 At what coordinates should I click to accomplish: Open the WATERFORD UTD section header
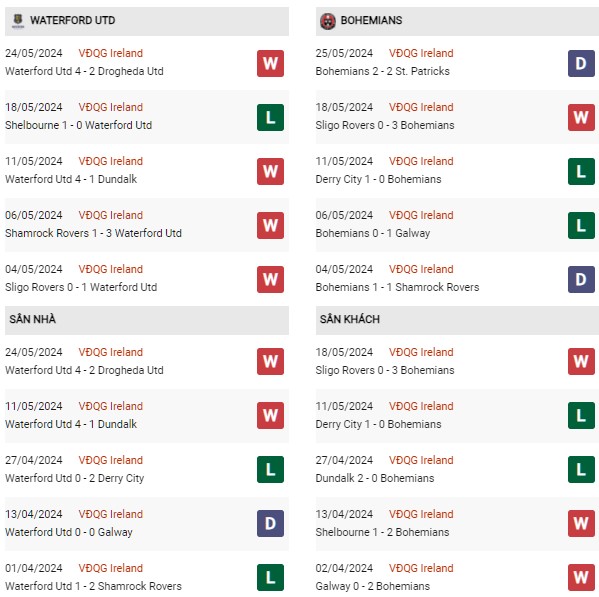(x=147, y=21)
